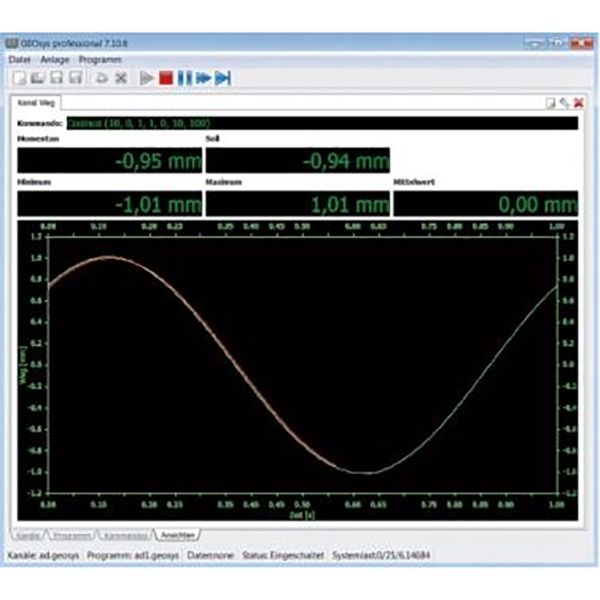The image size is (600, 600).
Task: Open the Datei menu
Action: coord(20,61)
